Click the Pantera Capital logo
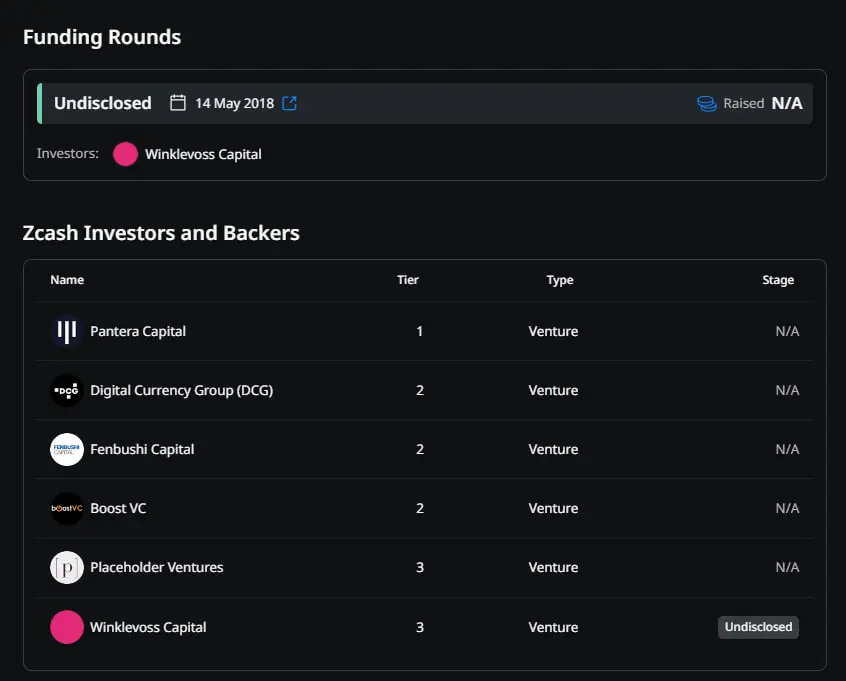The image size is (846, 681). point(67,331)
